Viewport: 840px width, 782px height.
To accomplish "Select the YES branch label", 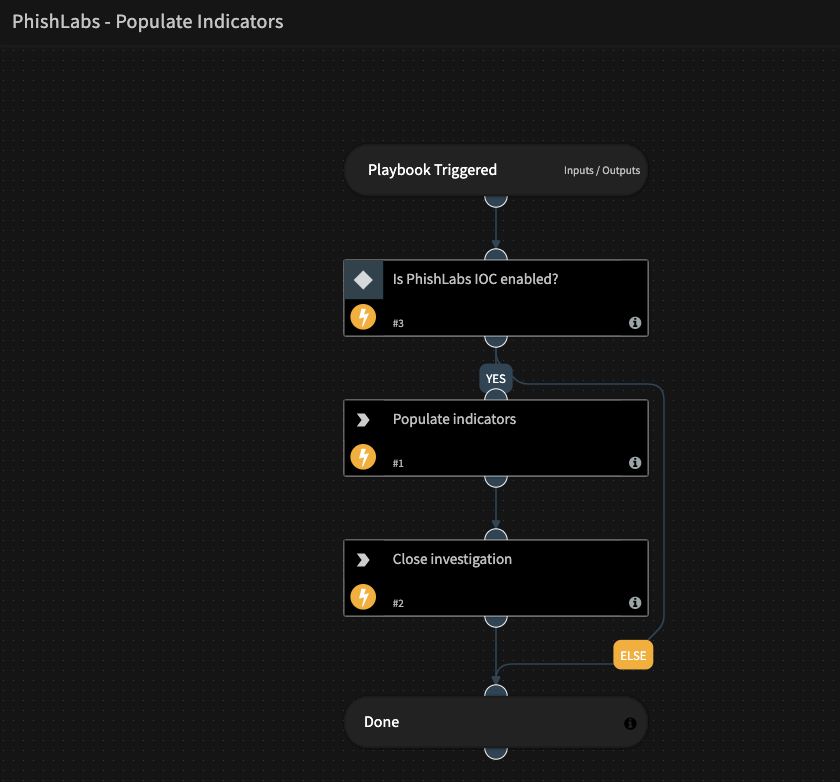I will click(495, 379).
